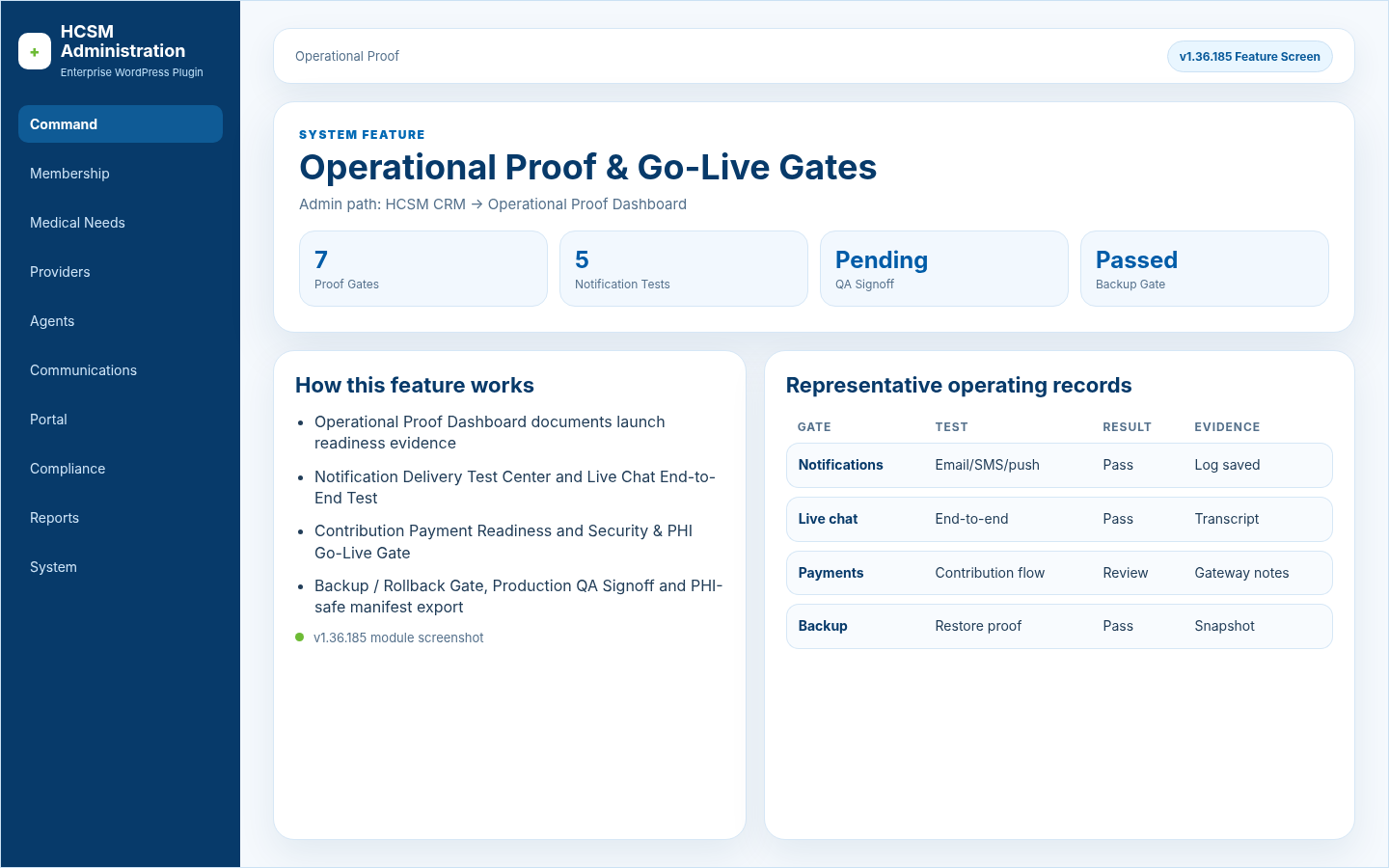1389x868 pixels.
Task: Open the System menu item
Action: point(121,567)
